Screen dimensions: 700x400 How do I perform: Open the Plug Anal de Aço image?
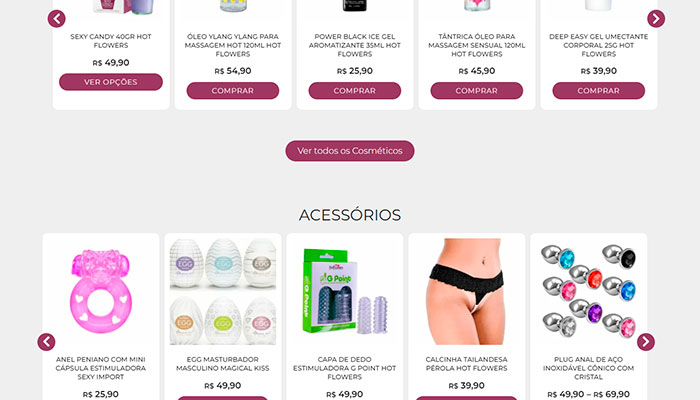[x=588, y=292]
